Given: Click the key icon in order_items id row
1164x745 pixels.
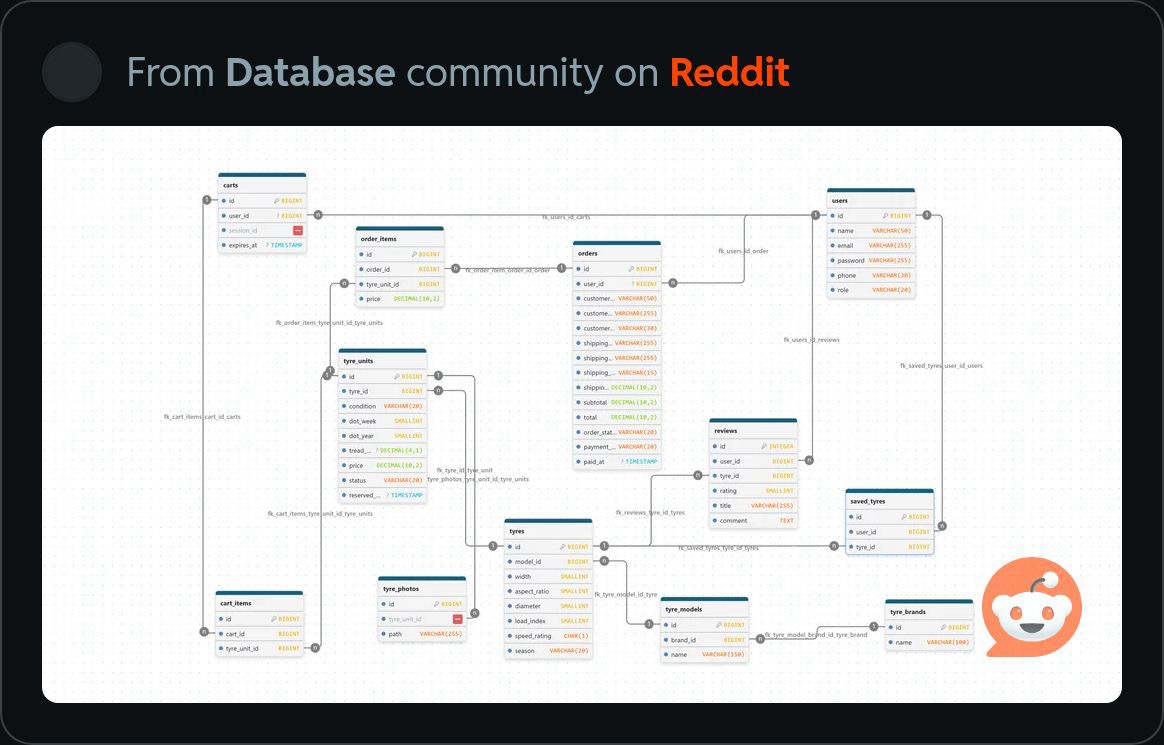Looking at the screenshot, I should [x=413, y=255].
